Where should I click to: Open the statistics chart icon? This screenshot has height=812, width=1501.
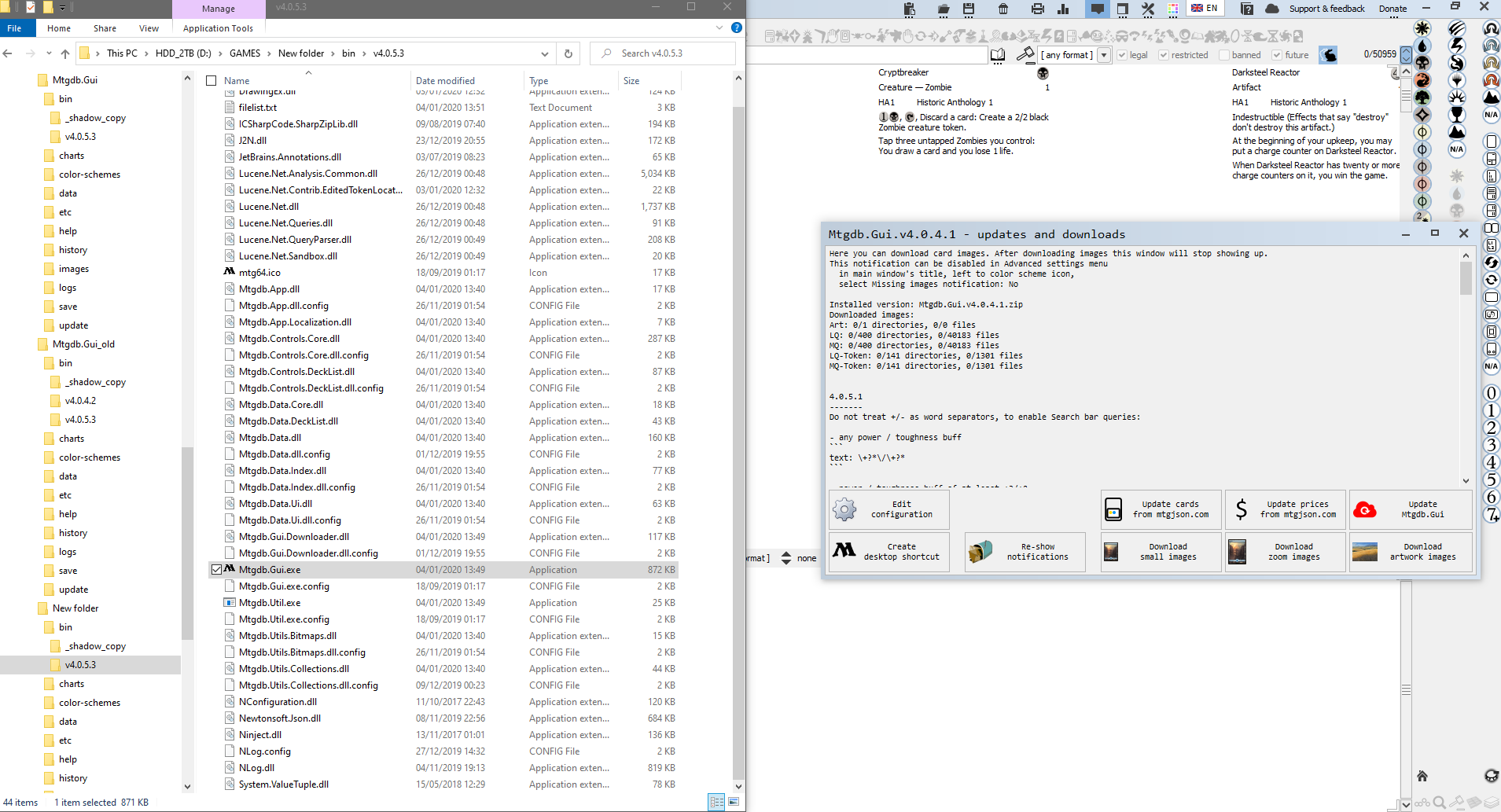1063,9
